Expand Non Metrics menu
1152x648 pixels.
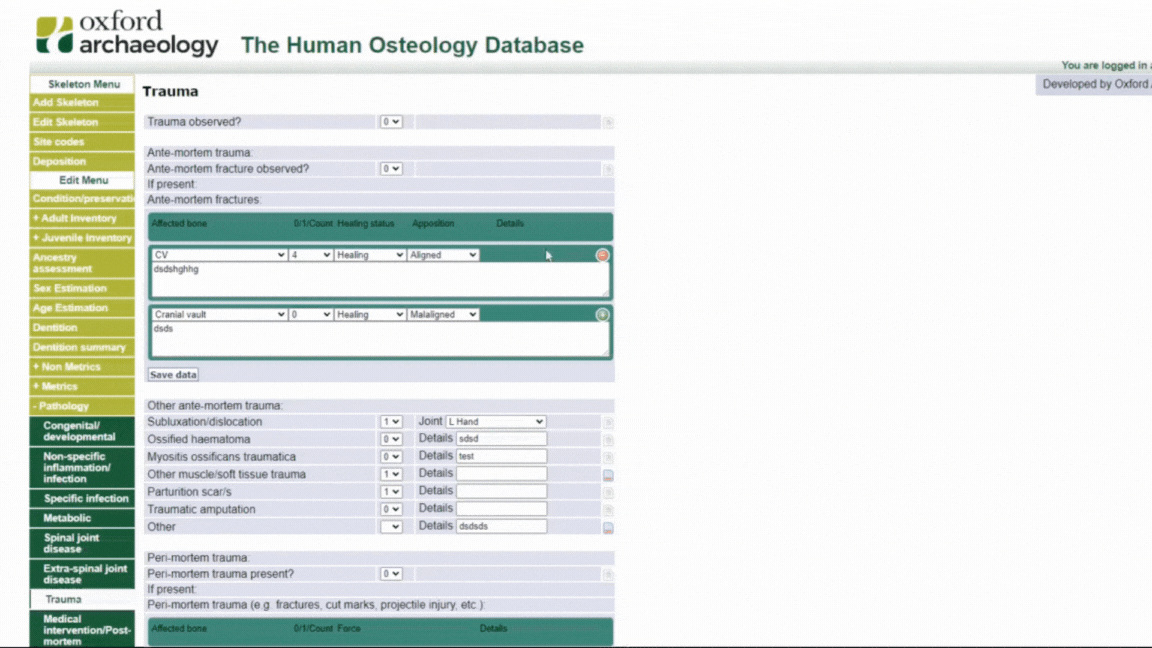pos(82,367)
